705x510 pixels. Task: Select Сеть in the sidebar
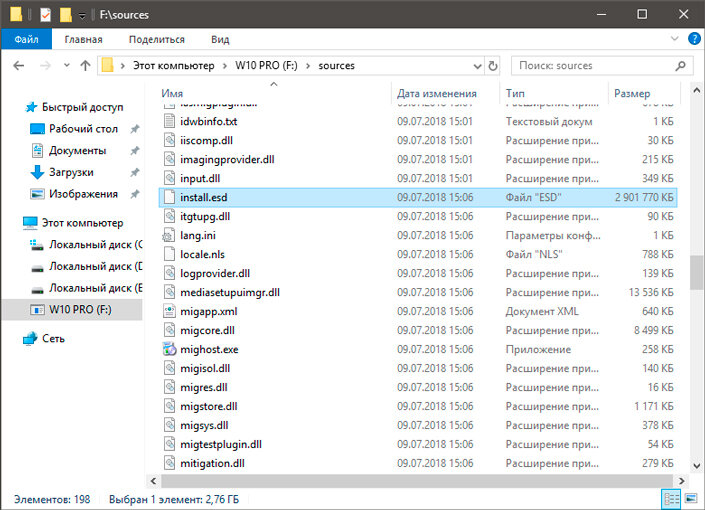pos(53,339)
